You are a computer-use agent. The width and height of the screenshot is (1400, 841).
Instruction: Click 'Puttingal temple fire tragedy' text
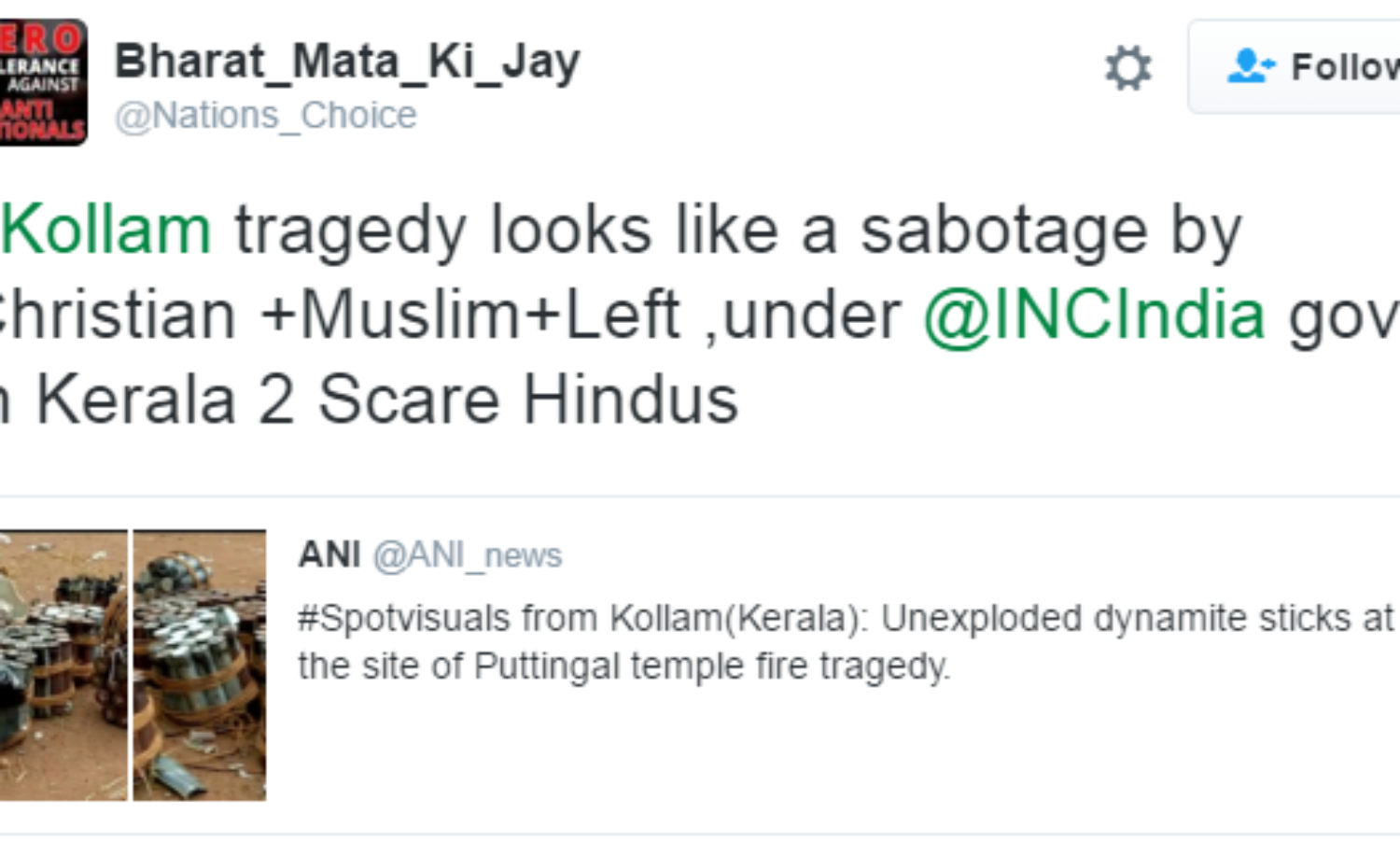point(712,666)
